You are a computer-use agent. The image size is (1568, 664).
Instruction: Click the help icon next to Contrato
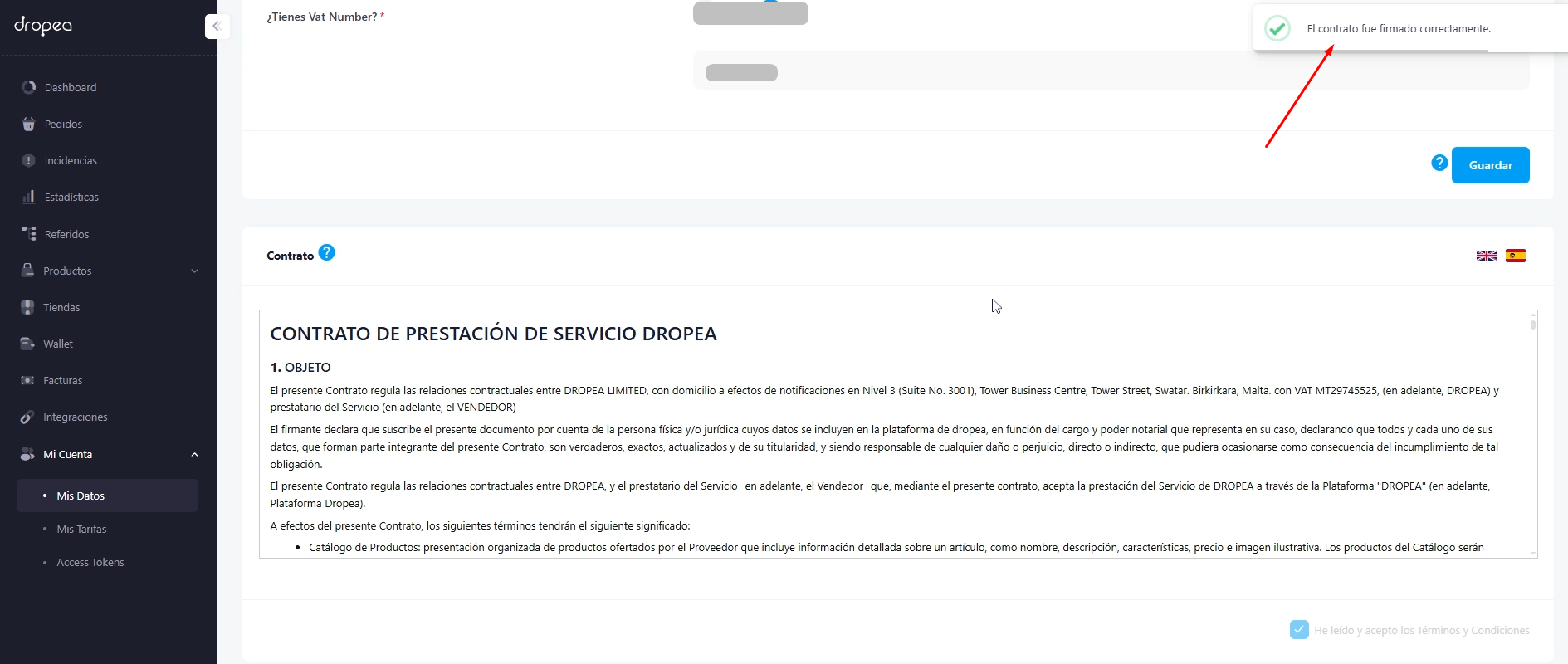[326, 252]
